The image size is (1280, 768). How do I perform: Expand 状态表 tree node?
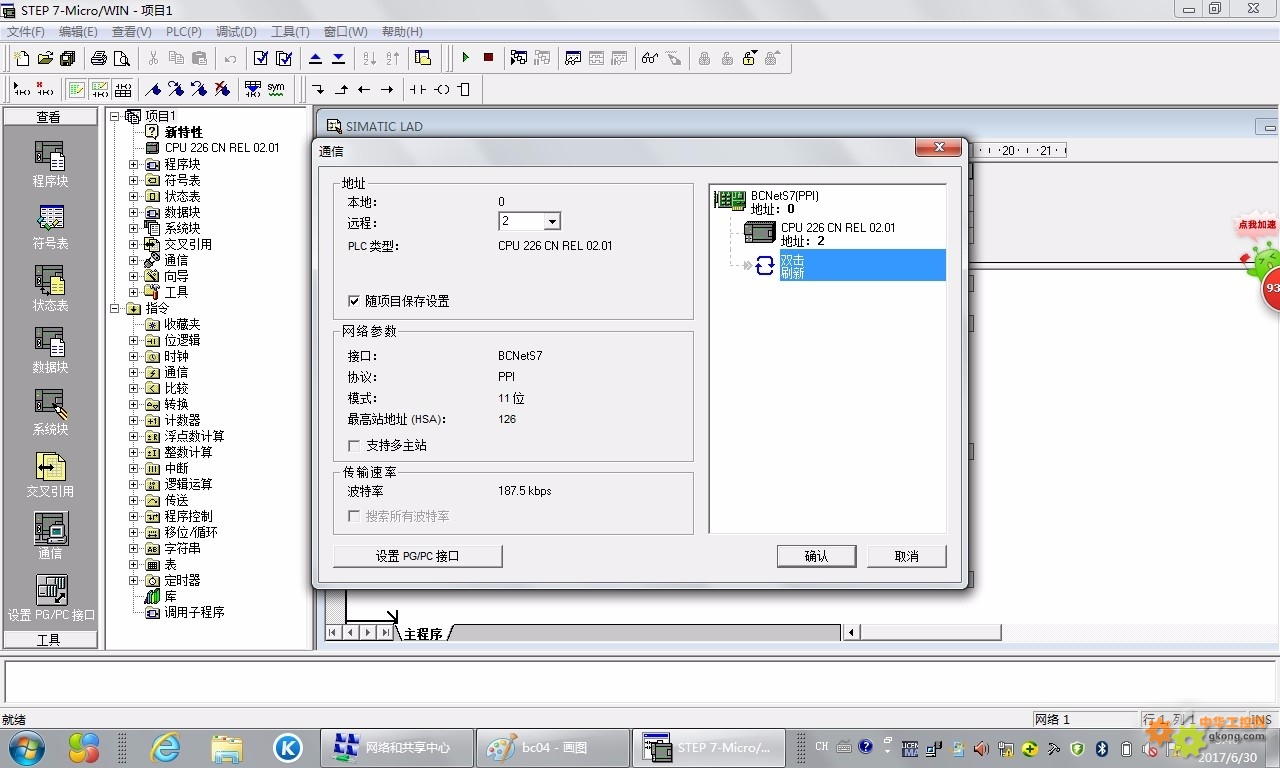click(x=133, y=196)
